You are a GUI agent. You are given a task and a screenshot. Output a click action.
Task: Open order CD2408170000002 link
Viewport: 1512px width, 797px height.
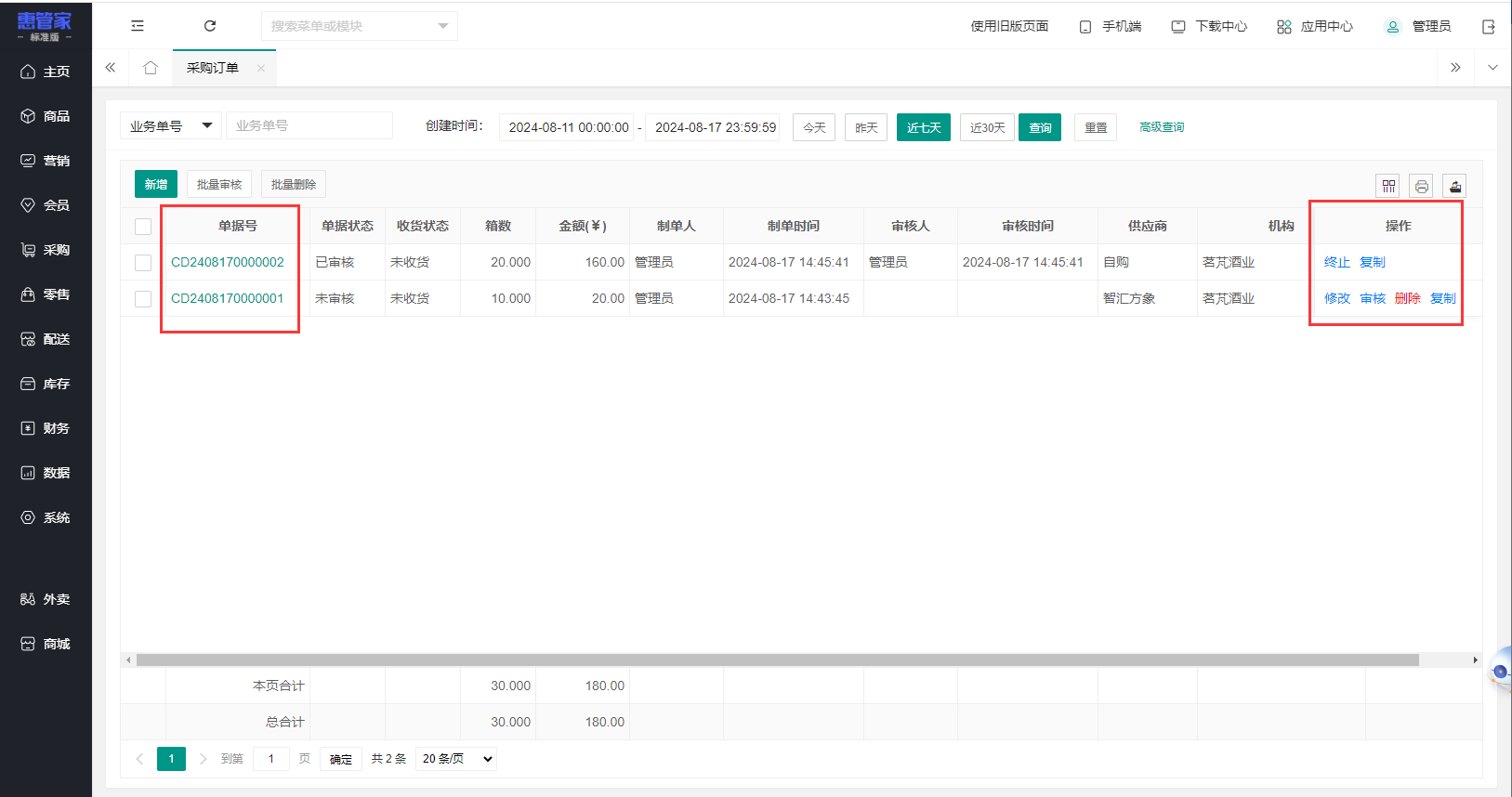click(228, 262)
